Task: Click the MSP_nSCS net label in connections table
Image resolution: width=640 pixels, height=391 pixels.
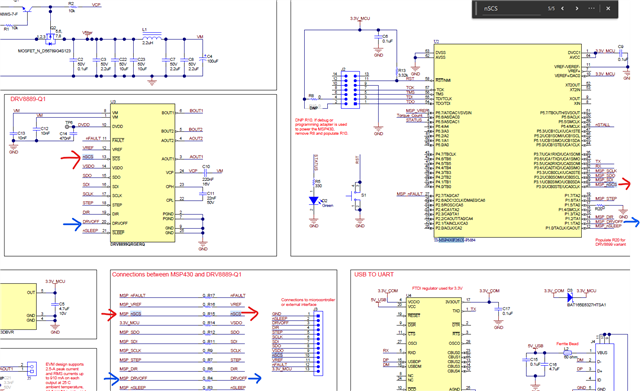Action: tap(130, 314)
